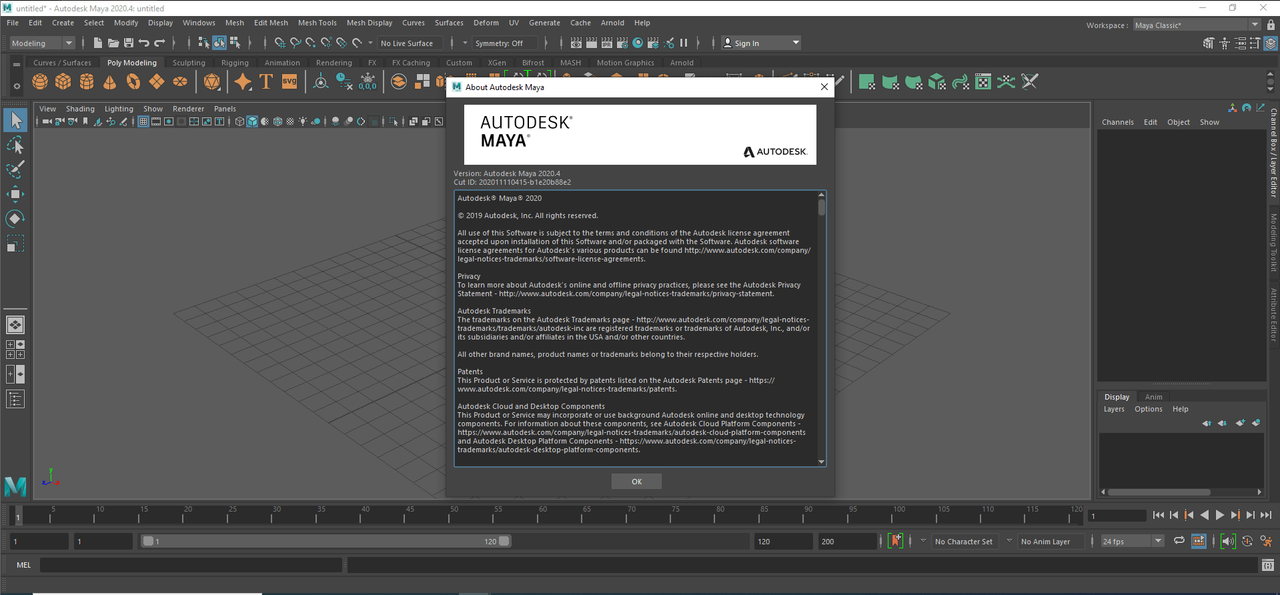Click the Polygon Disc shelf icon
Screen dimensions: 1280x595
[180, 81]
